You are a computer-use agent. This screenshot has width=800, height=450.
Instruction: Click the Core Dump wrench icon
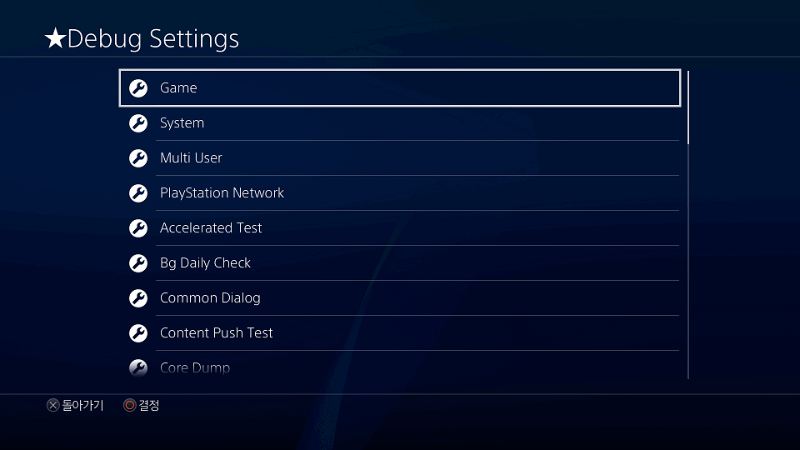(138, 368)
